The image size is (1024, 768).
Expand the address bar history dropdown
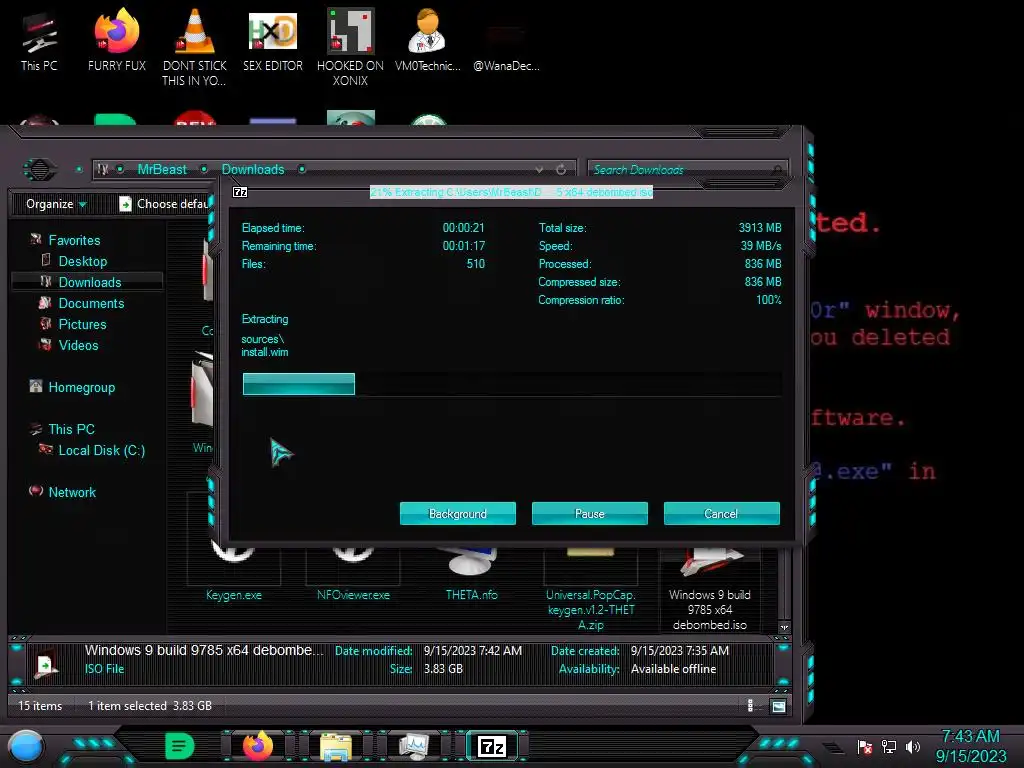pyautogui.click(x=539, y=169)
